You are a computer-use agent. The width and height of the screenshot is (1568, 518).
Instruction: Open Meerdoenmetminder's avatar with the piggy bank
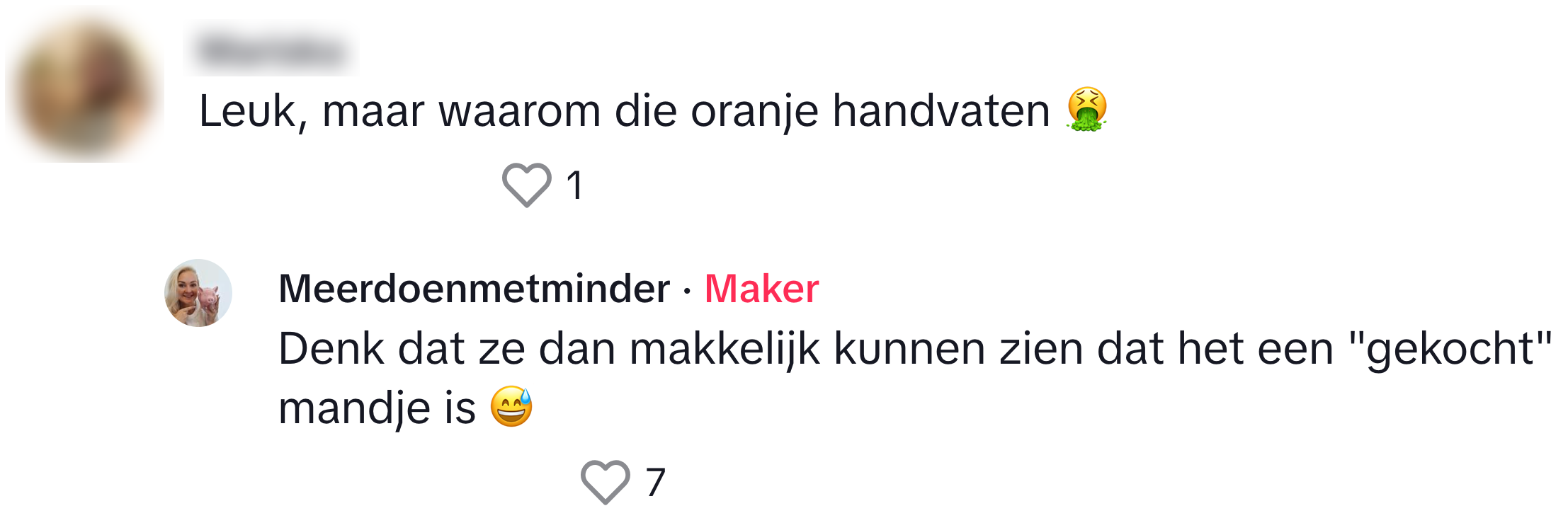tap(198, 293)
